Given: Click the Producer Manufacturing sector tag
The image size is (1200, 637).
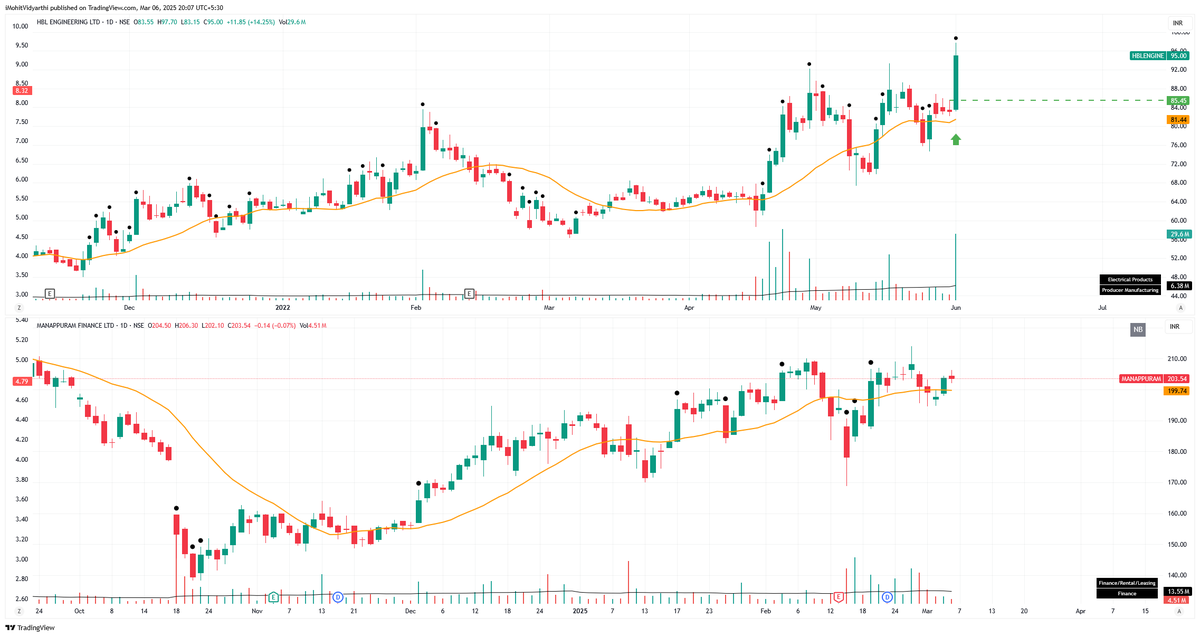Looking at the screenshot, I should click(1129, 290).
